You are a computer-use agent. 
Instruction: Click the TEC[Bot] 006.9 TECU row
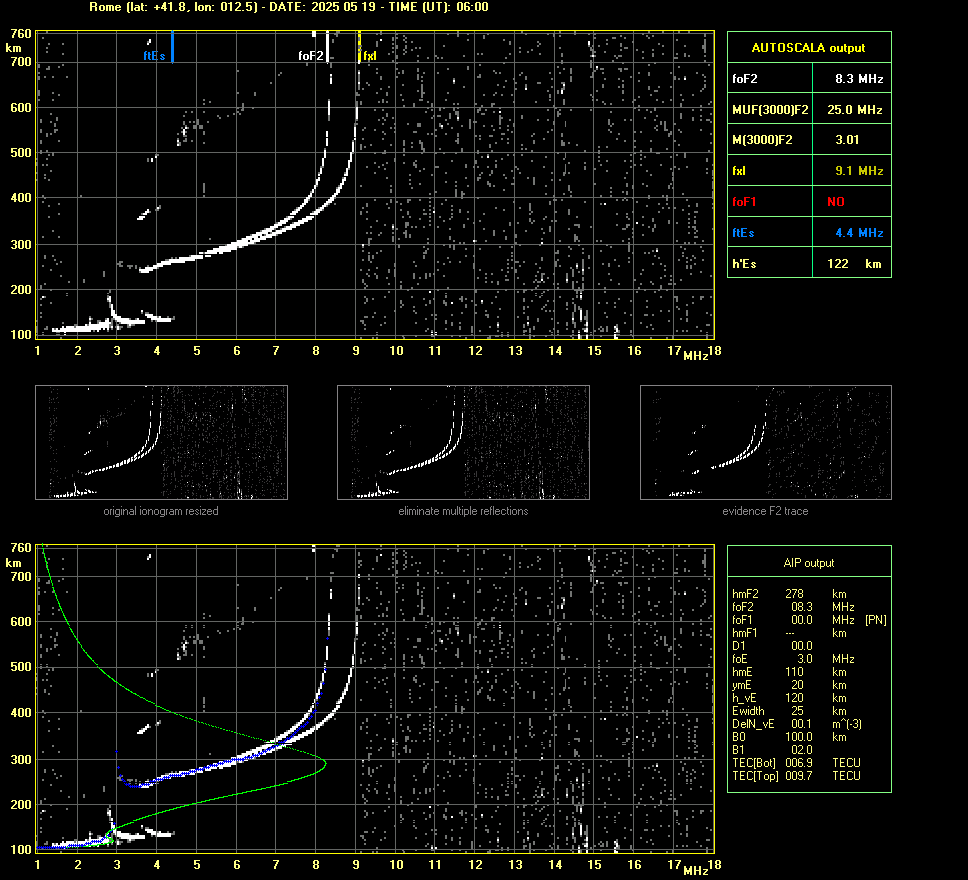(x=796, y=763)
